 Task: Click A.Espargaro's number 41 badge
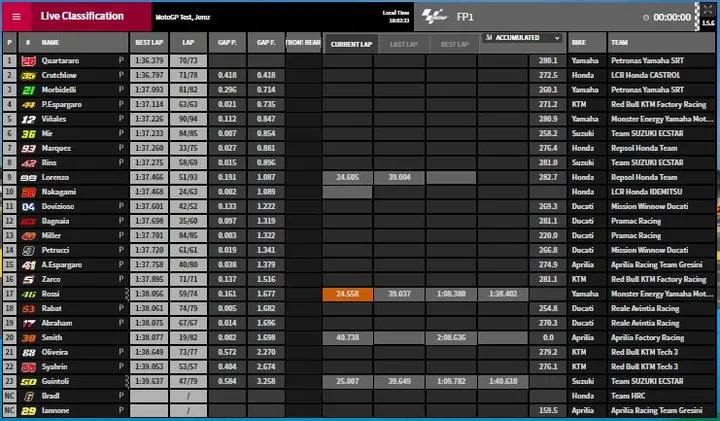(28, 265)
